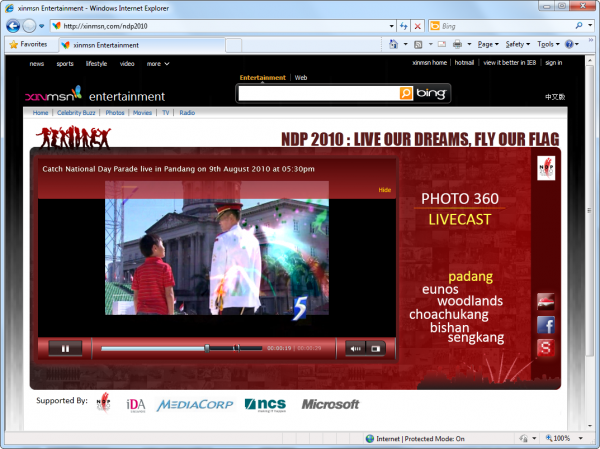Click the browser Forward button

(x=29, y=26)
